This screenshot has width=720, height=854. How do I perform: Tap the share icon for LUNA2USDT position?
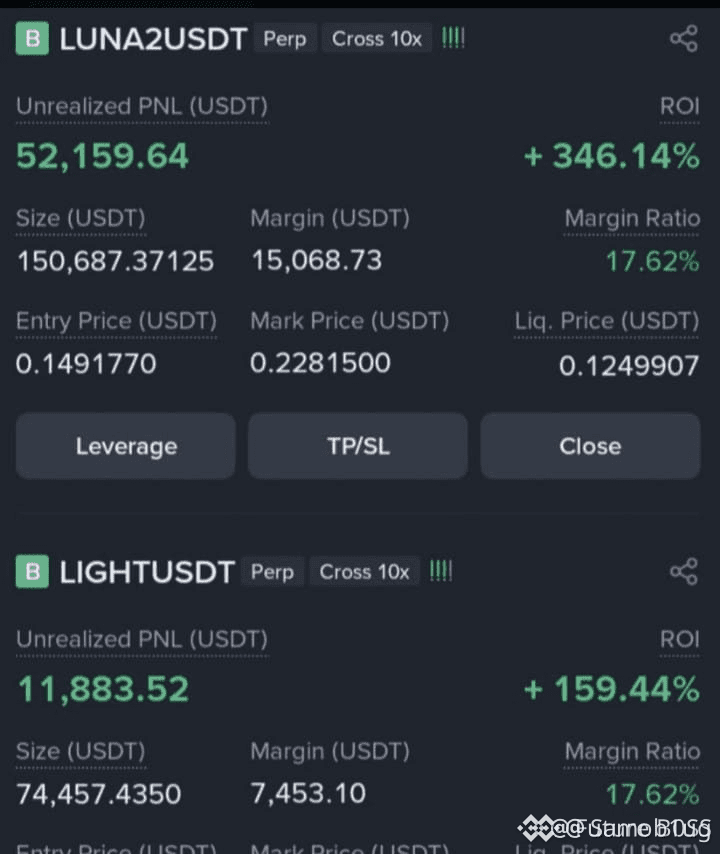click(x=684, y=39)
